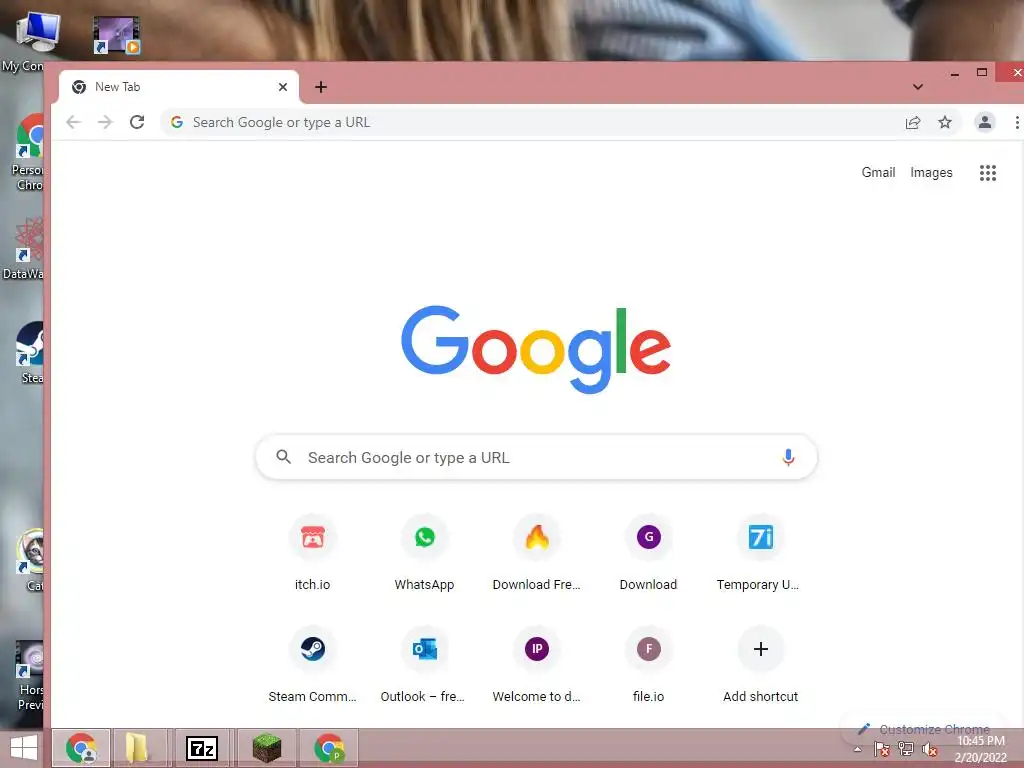Viewport: 1024px width, 768px height.
Task: Open the Images link
Action: pyautogui.click(x=931, y=172)
